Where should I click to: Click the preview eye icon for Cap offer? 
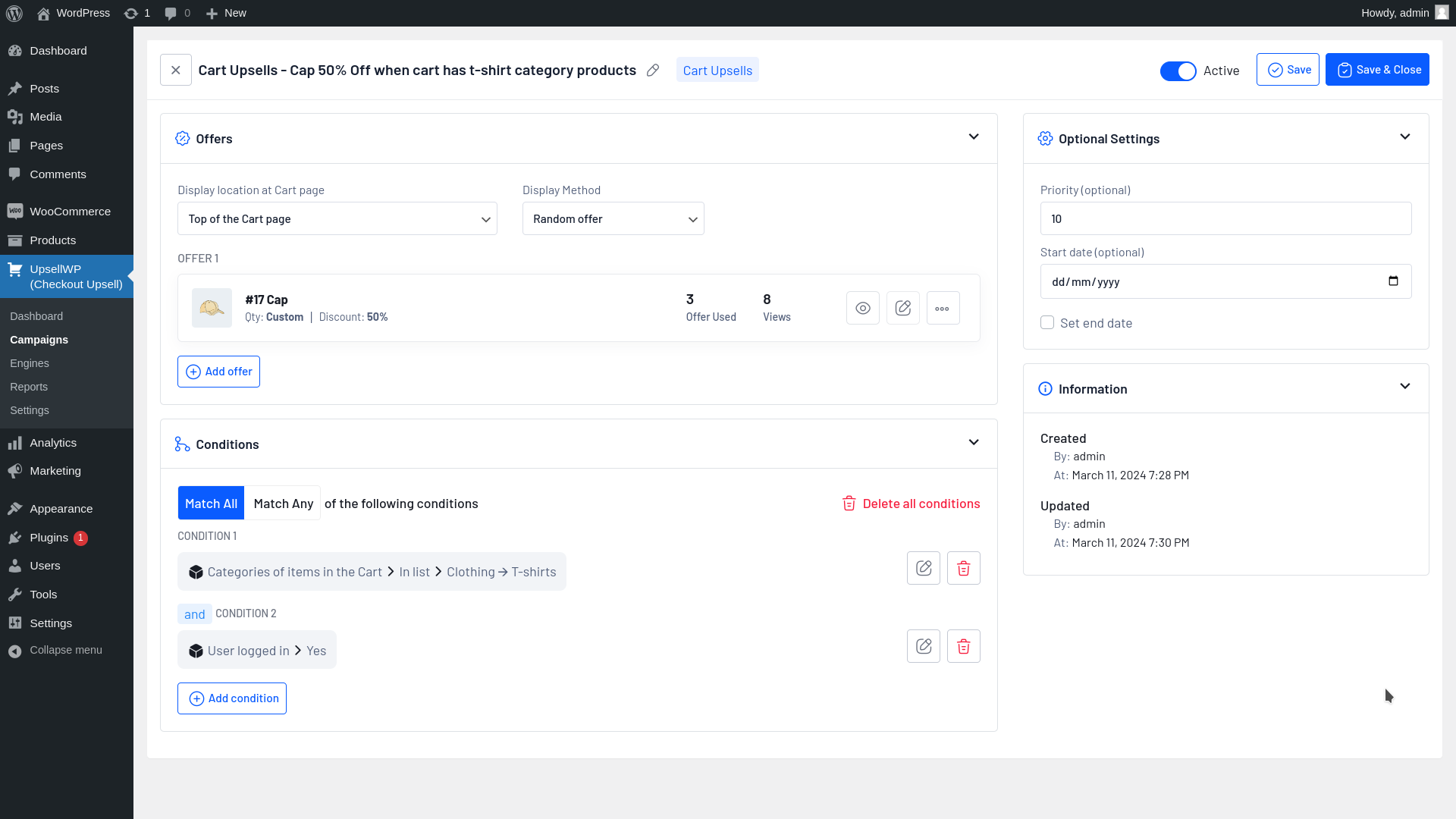point(863,308)
